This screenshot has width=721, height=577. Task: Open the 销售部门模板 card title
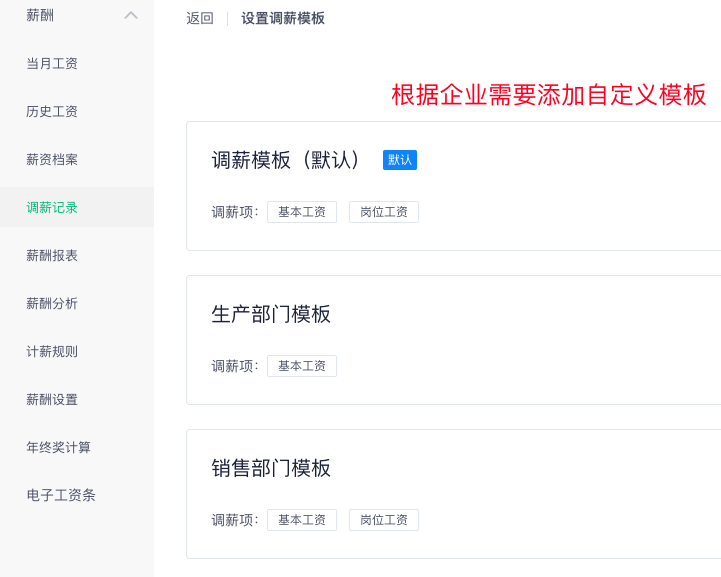click(x=271, y=468)
